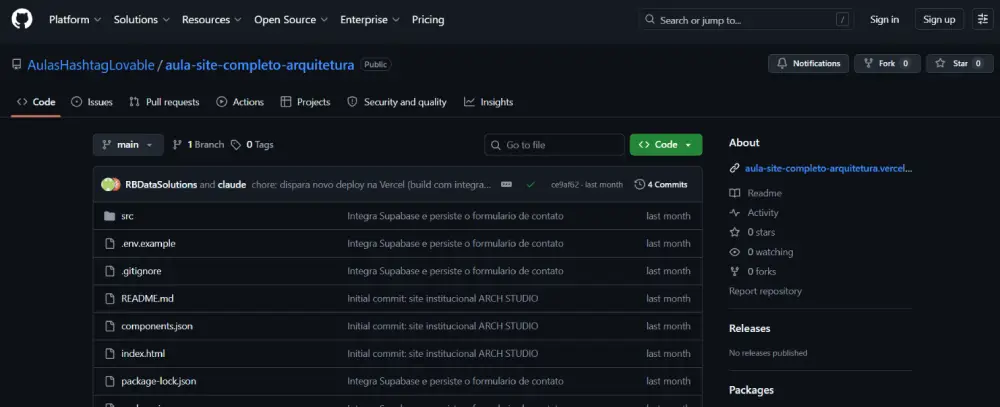
Task: Click the fork count badge showing 0
Action: tap(905, 63)
